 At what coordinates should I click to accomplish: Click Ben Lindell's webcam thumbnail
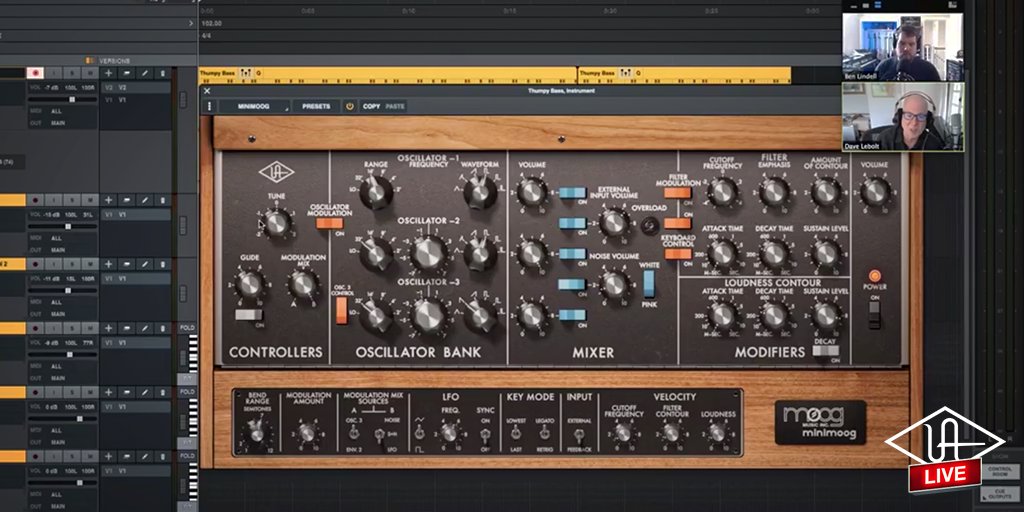(902, 46)
